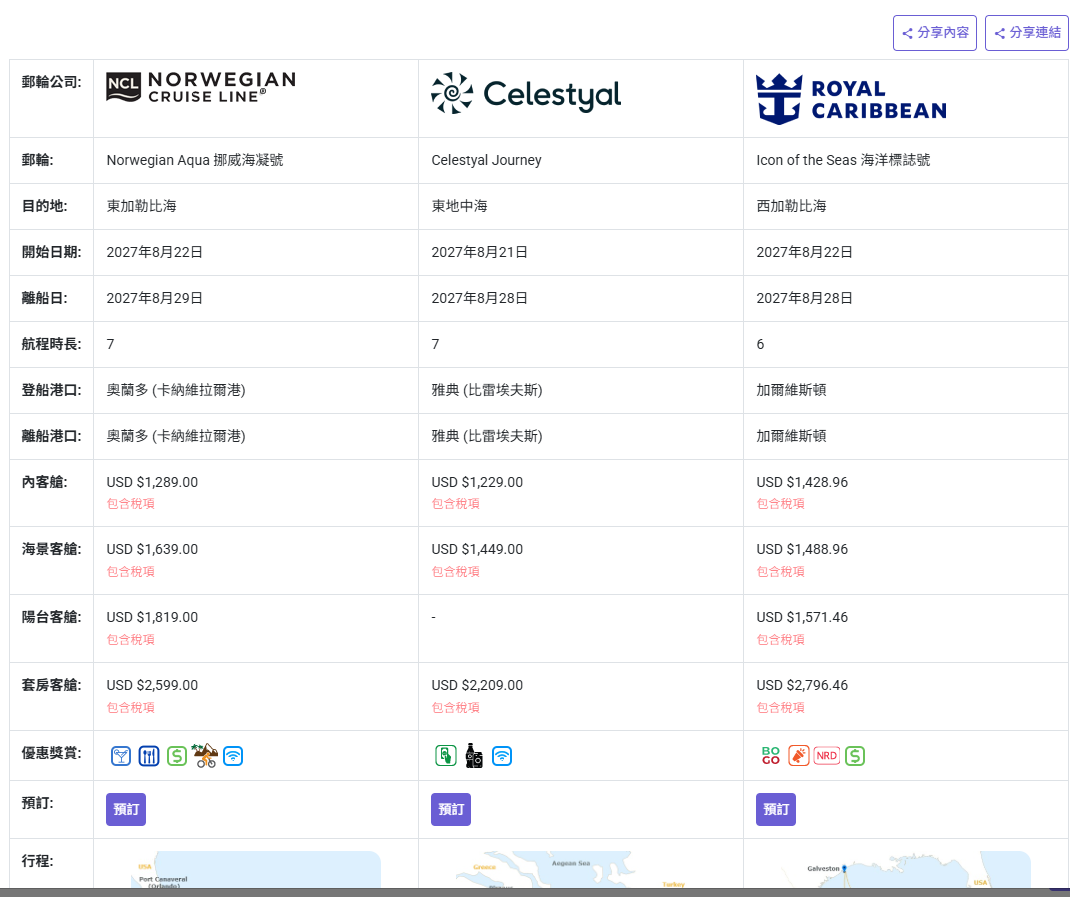Click the Royal Caribbean logo

click(x=851, y=99)
